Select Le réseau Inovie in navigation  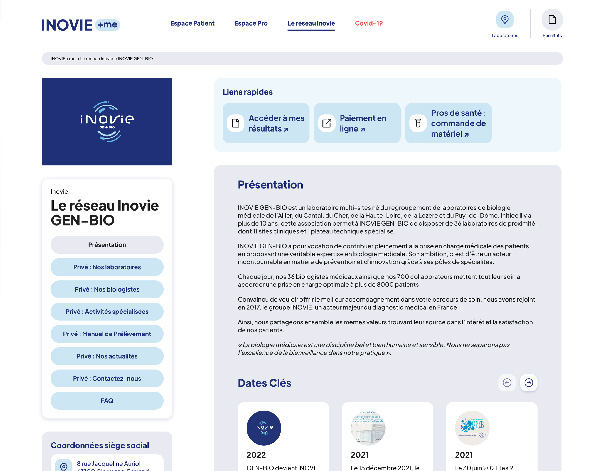pyautogui.click(x=311, y=22)
